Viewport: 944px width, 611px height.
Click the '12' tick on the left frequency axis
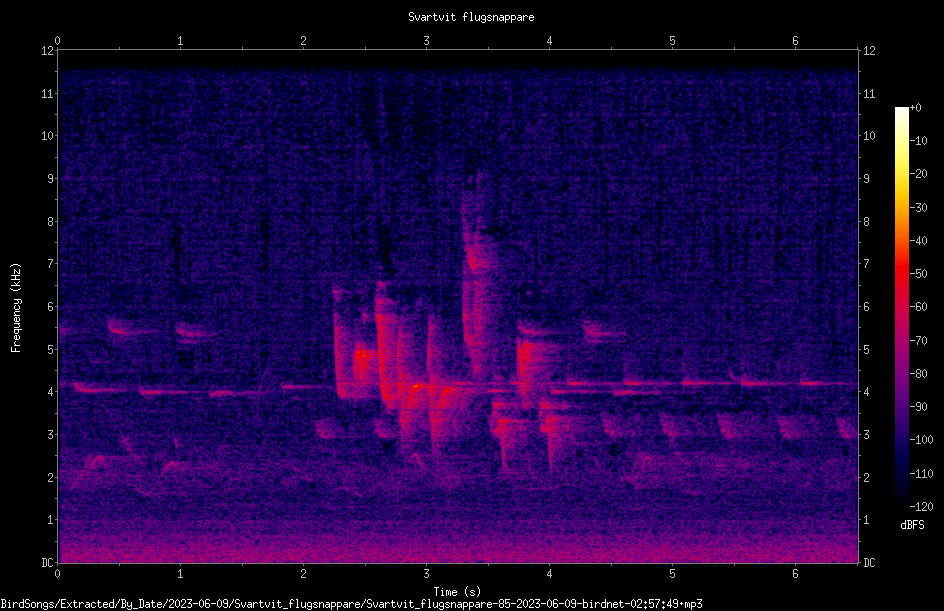click(x=47, y=51)
